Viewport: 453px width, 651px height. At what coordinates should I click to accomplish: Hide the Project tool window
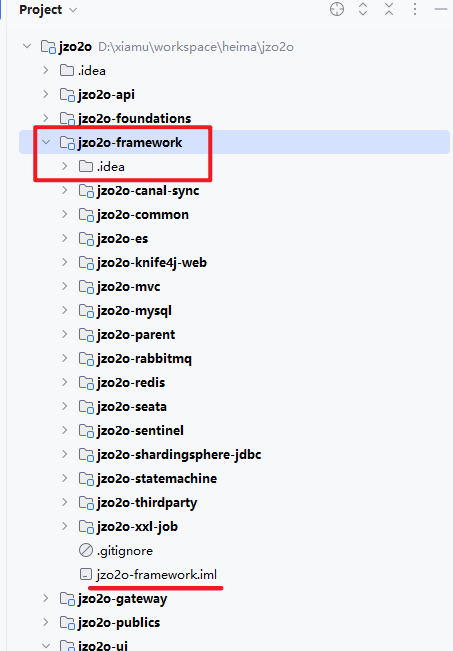[441, 9]
